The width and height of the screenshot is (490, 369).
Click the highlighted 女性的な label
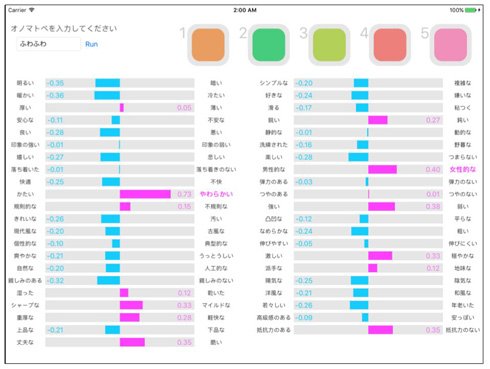(463, 169)
